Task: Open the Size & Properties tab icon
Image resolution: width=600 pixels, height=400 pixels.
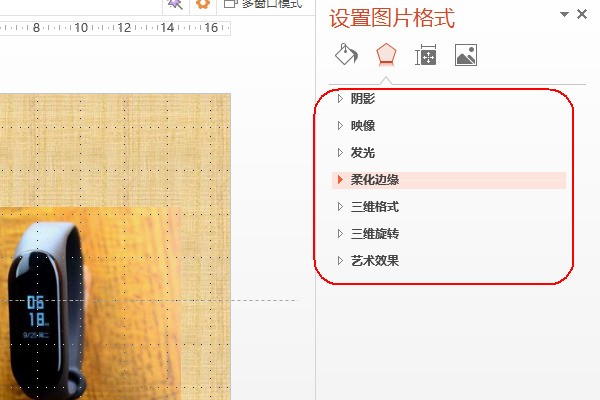Action: [426, 55]
